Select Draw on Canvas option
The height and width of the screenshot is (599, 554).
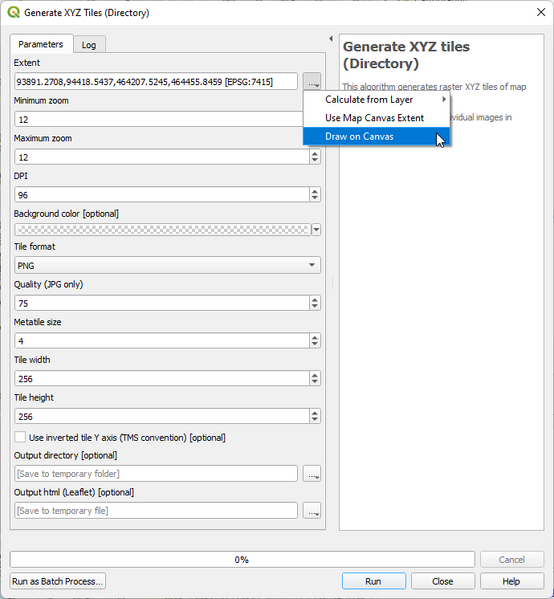pos(376,136)
